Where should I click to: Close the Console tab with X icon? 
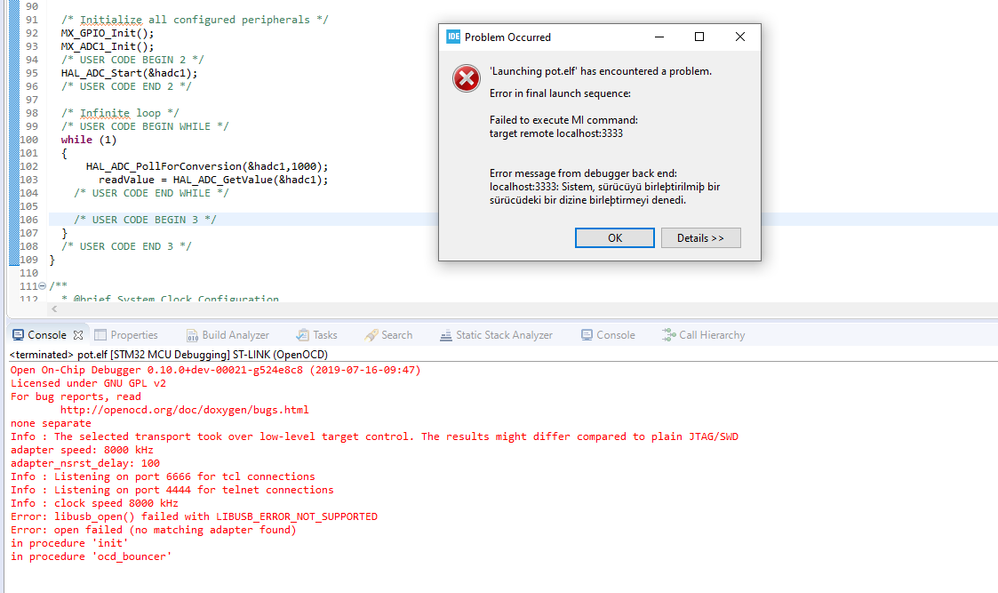pyautogui.click(x=78, y=335)
